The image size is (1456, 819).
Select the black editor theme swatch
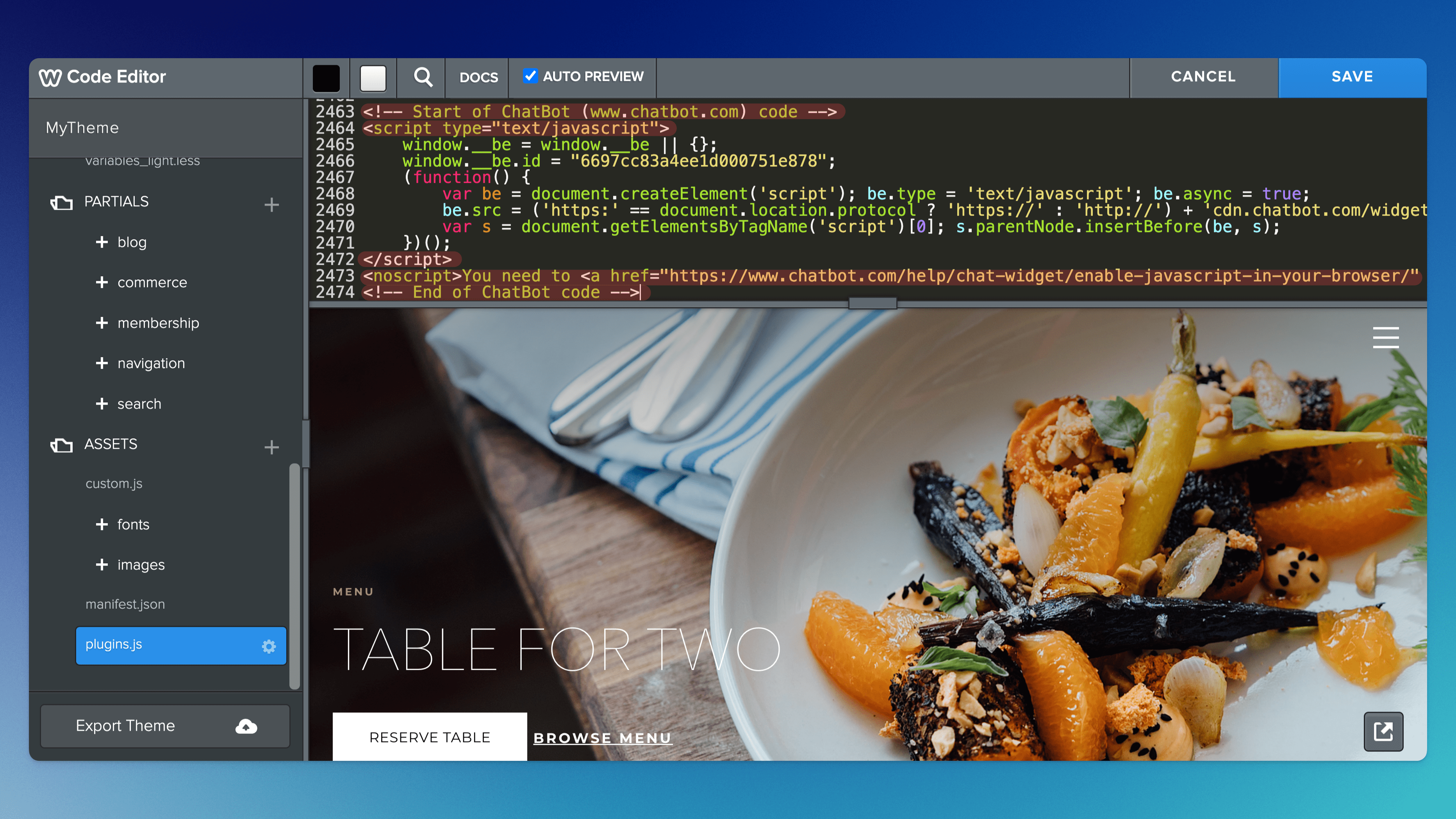click(x=326, y=78)
